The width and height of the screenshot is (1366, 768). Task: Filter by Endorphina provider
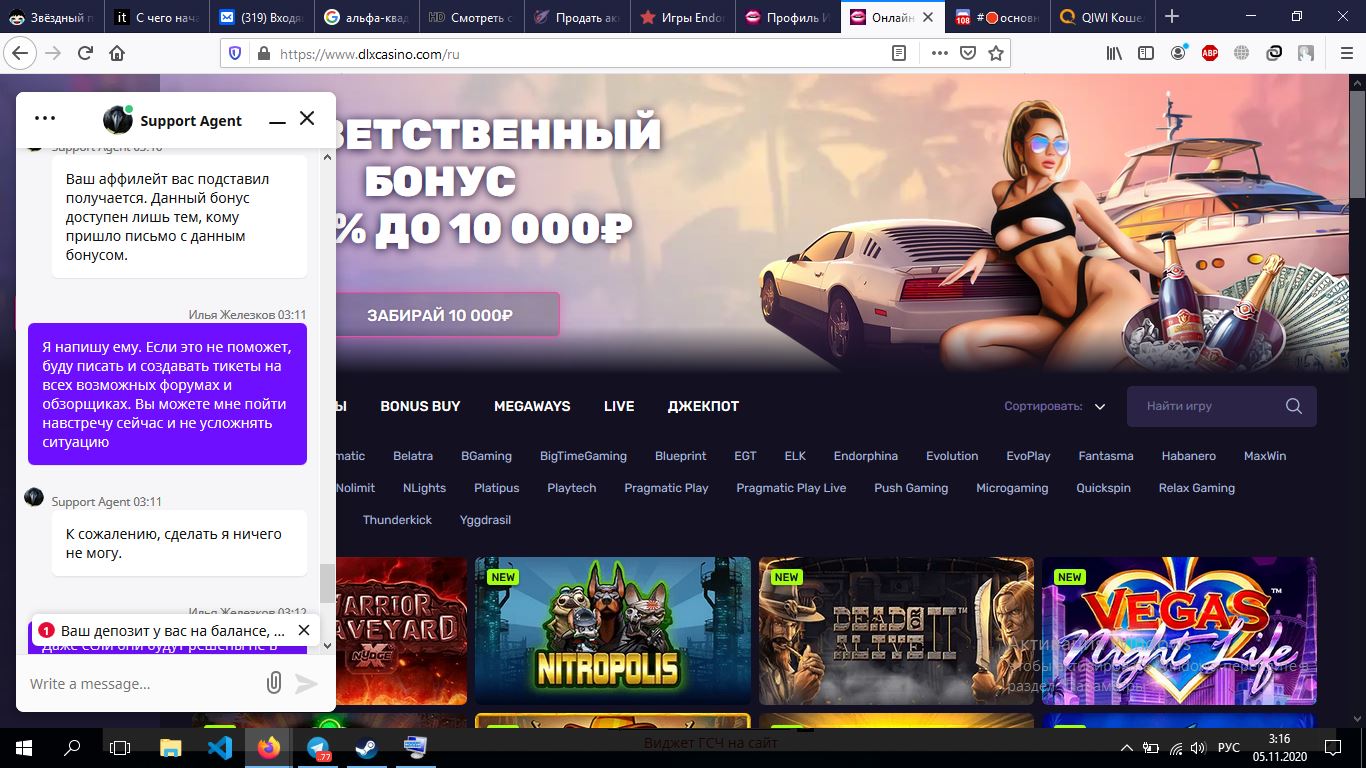coord(866,456)
